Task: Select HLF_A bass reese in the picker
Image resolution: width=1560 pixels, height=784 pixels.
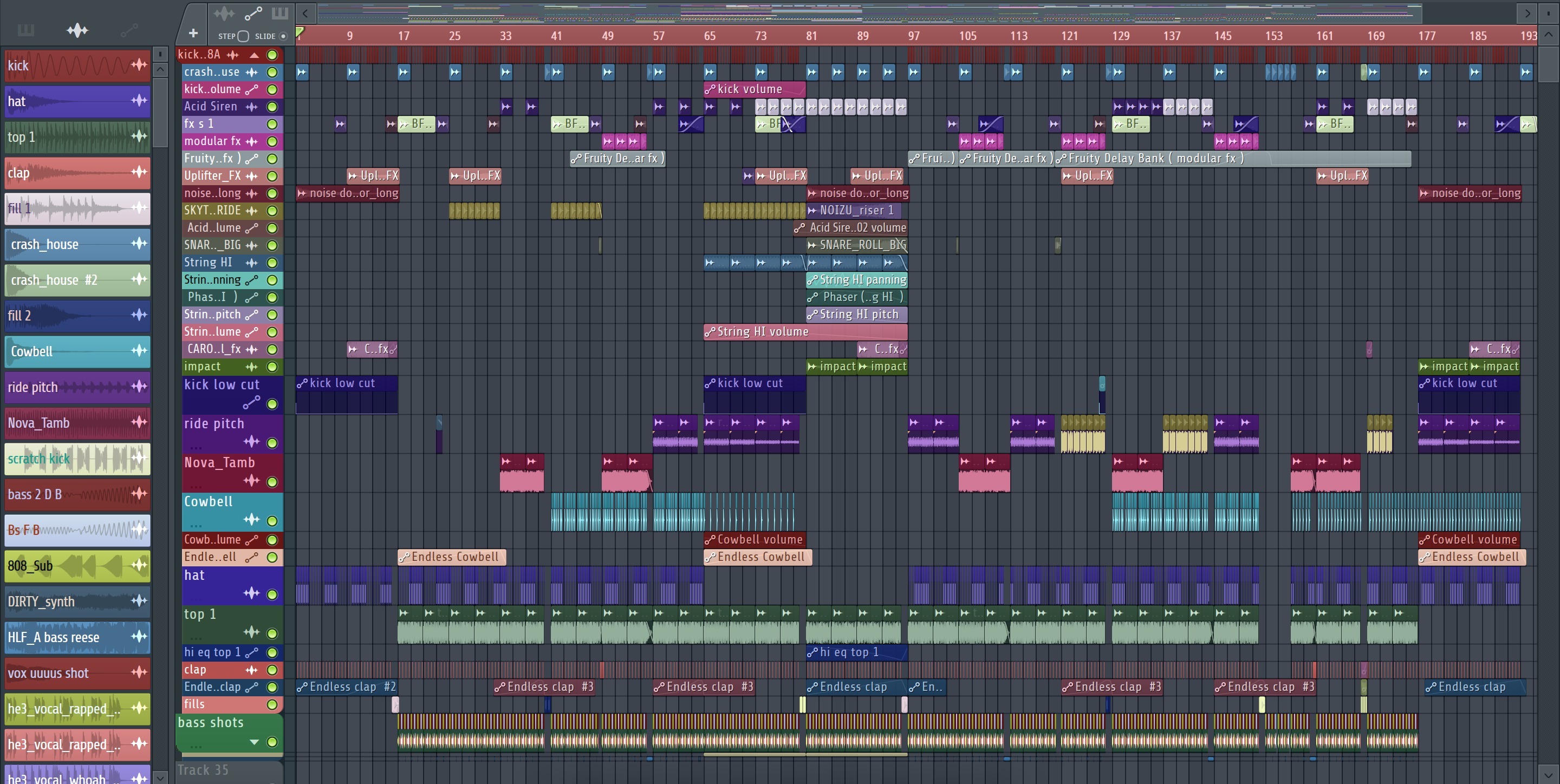Action: pyautogui.click(x=77, y=637)
